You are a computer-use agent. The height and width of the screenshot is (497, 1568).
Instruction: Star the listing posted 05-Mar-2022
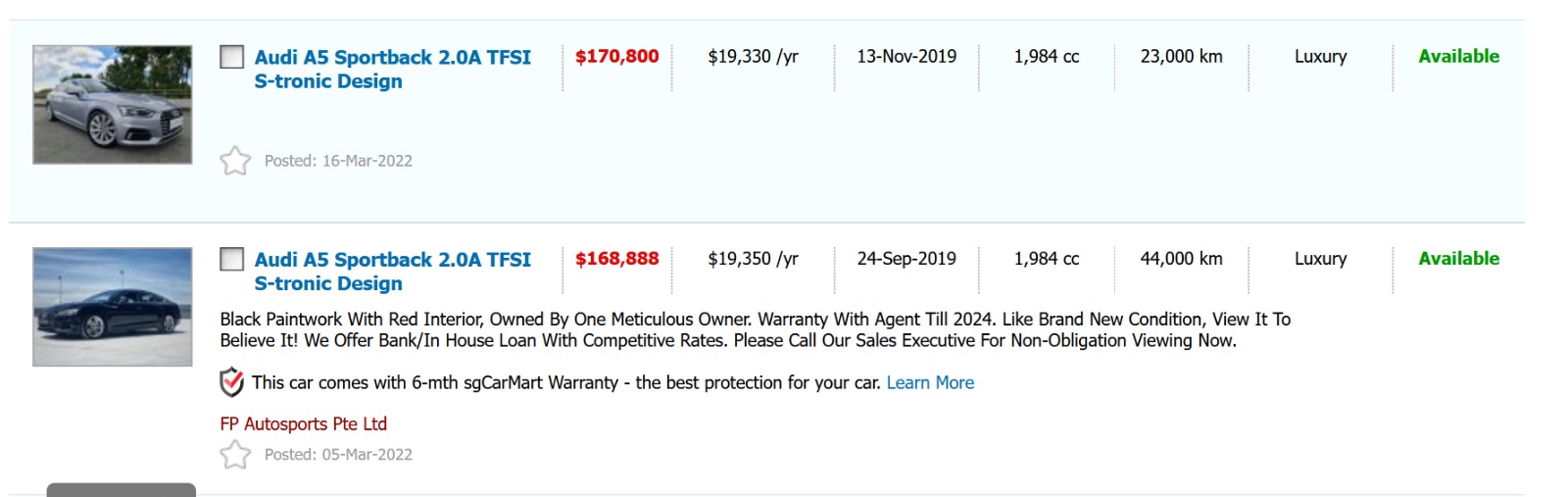[235, 455]
